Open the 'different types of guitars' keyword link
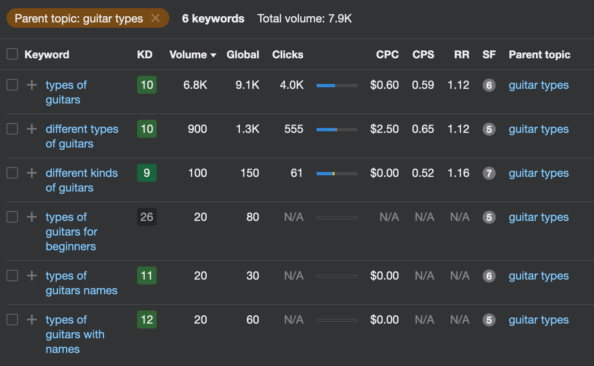Image resolution: width=594 pixels, height=366 pixels. 82,136
